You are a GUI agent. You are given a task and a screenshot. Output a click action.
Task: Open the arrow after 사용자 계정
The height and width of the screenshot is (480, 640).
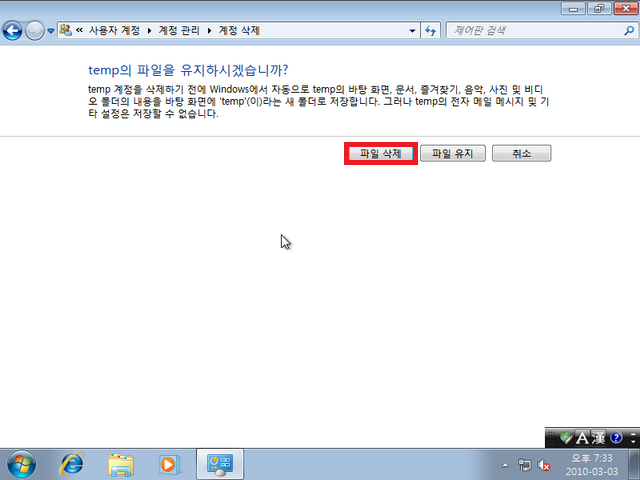pos(149,31)
